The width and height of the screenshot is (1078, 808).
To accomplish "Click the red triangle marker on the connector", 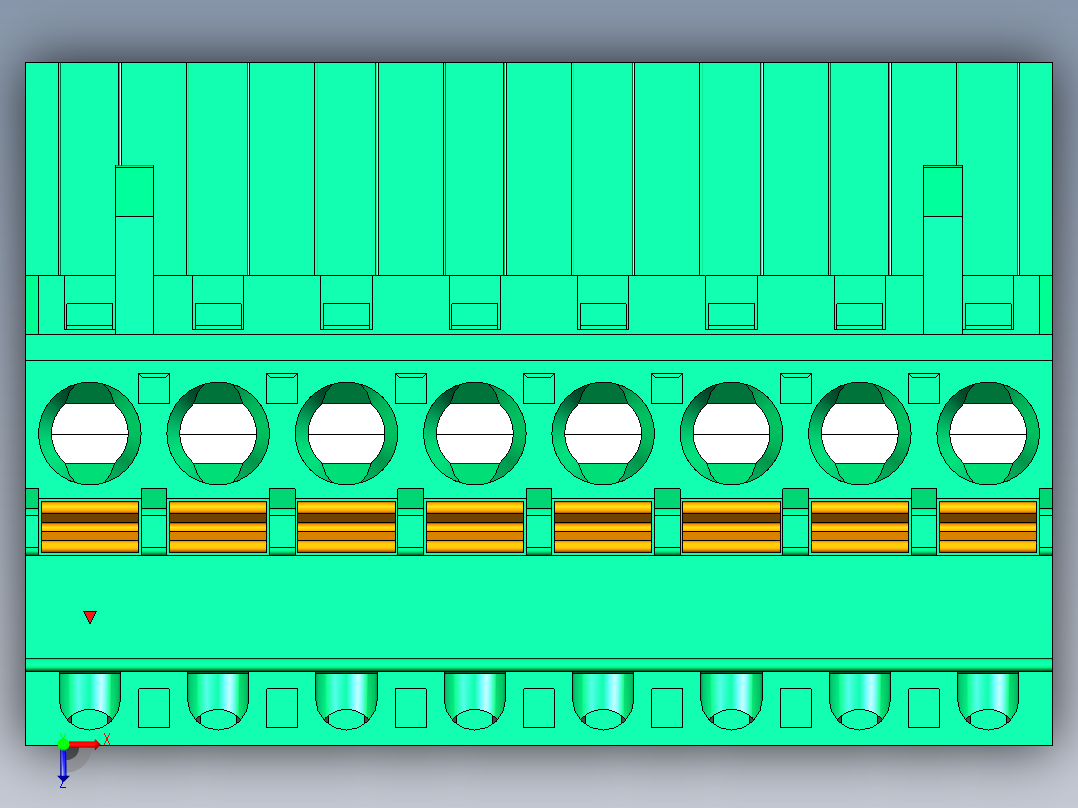I will click(x=89, y=617).
